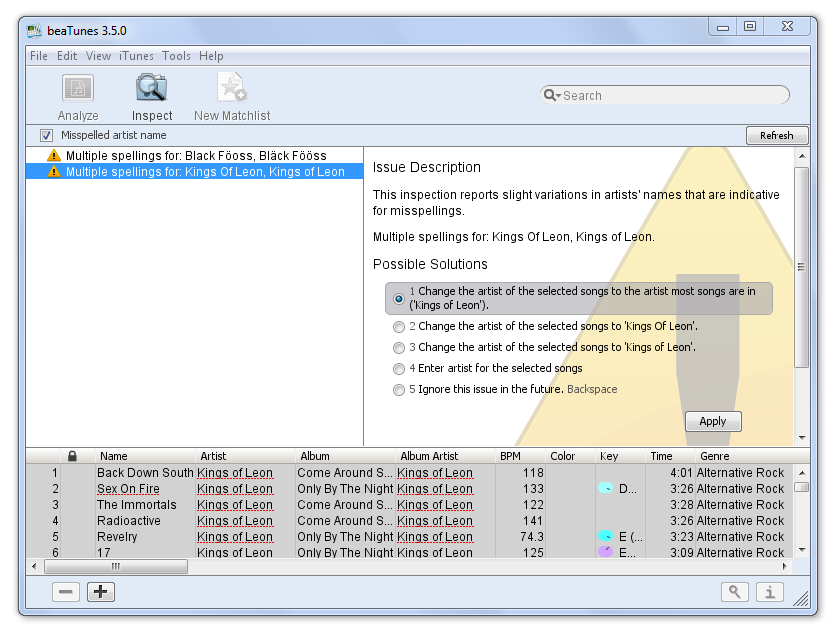
Task: Click the New Matchlist icon
Action: click(x=232, y=89)
